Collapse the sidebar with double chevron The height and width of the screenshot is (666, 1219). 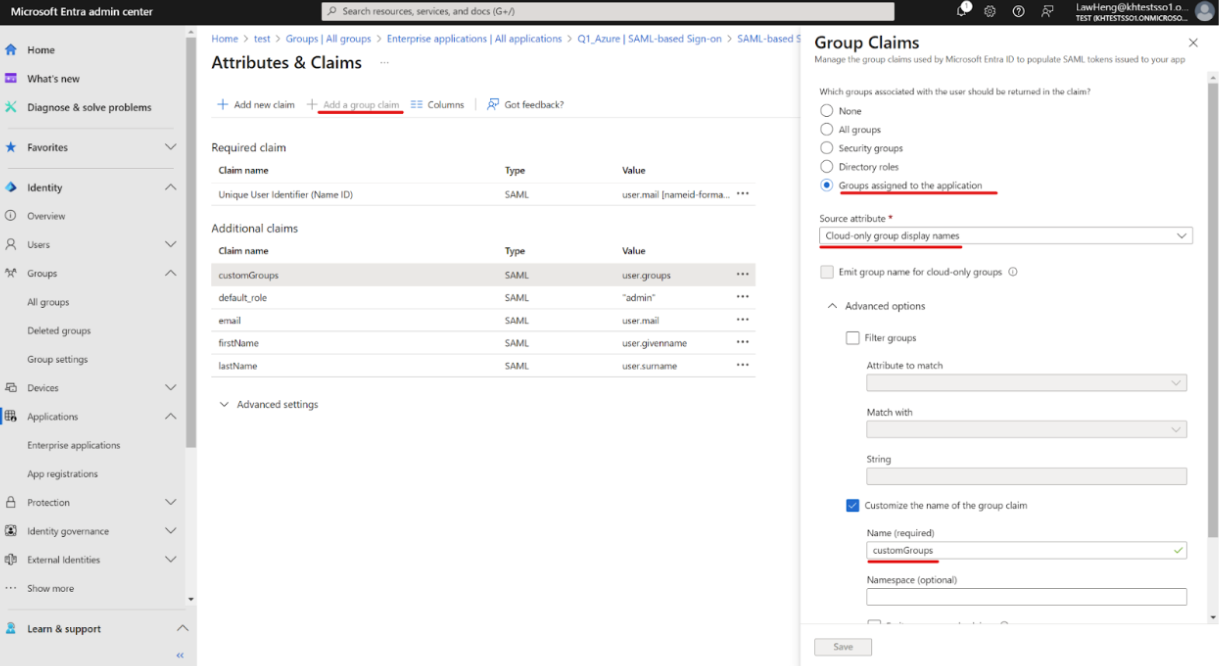pyautogui.click(x=180, y=655)
